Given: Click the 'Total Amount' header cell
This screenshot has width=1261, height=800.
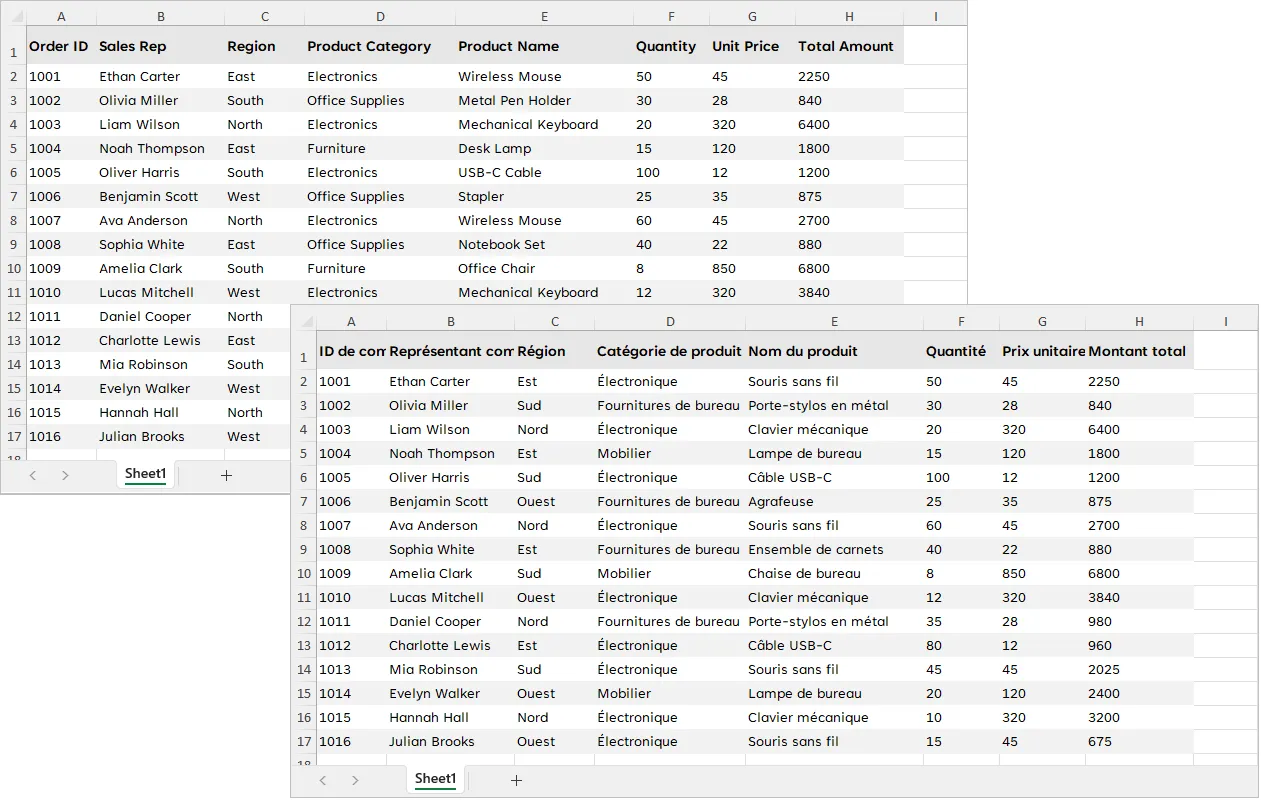Looking at the screenshot, I should point(849,45).
